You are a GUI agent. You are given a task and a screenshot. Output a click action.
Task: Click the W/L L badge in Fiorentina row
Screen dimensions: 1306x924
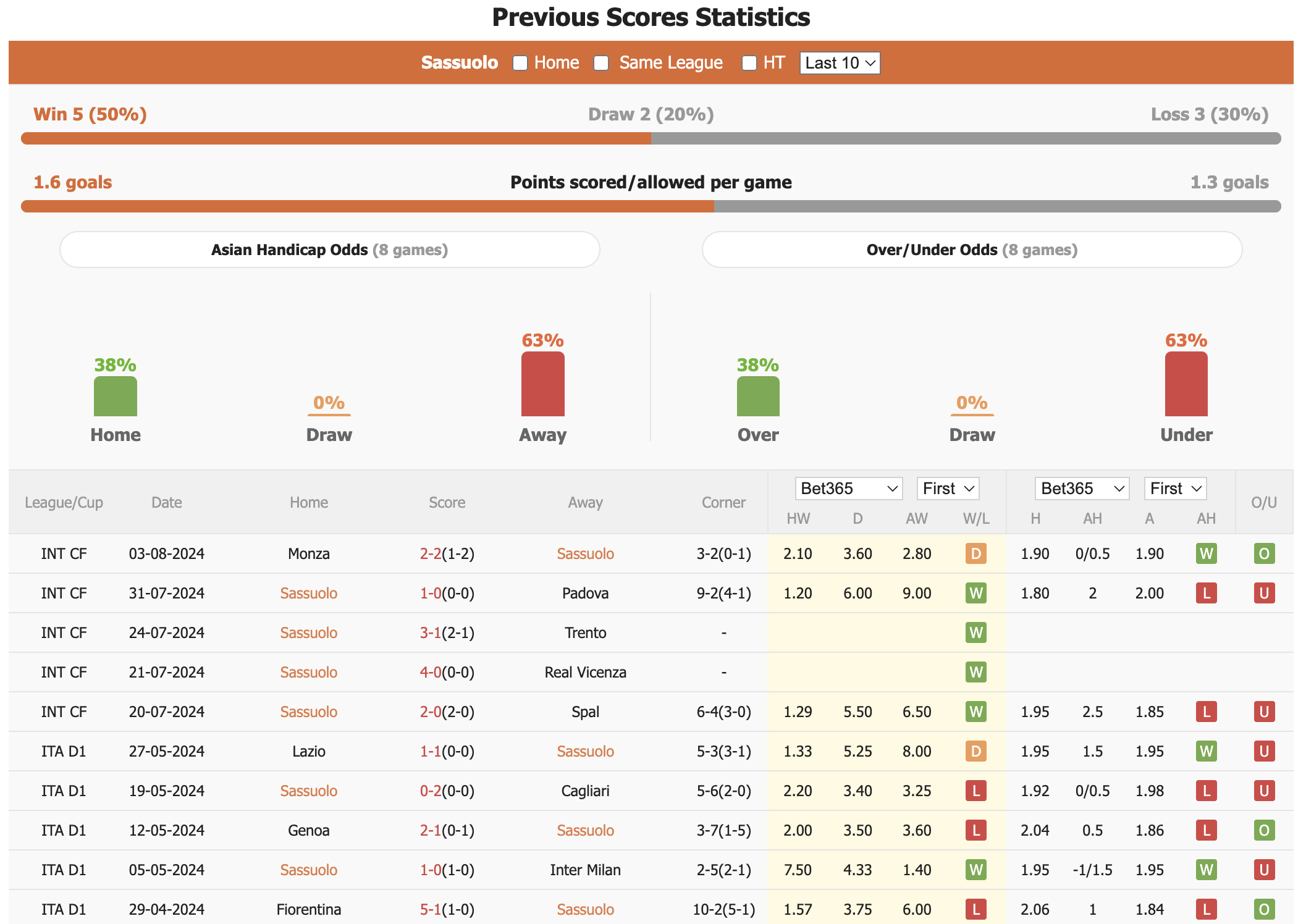click(976, 909)
